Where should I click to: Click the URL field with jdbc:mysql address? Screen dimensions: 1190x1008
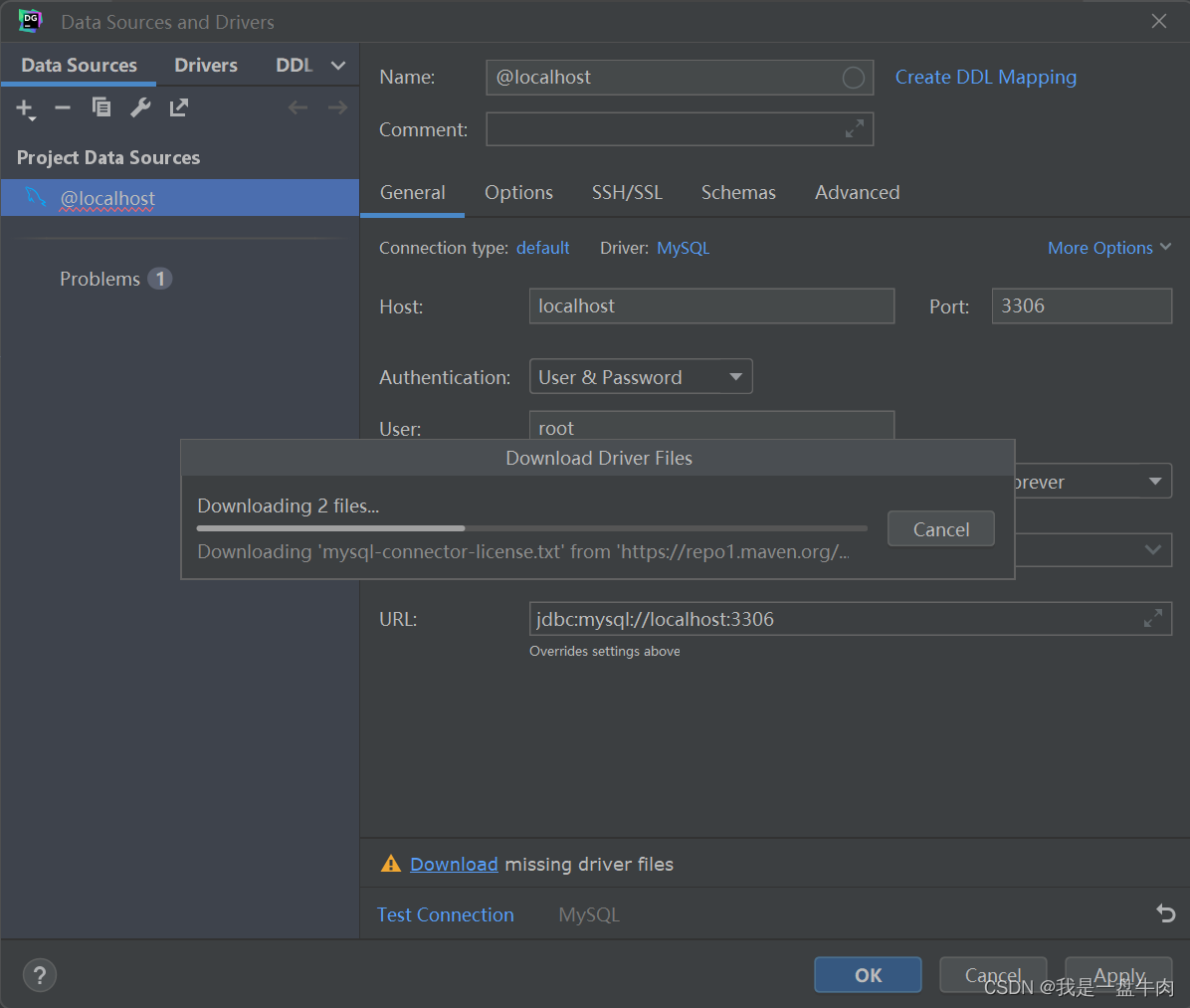[x=850, y=619]
